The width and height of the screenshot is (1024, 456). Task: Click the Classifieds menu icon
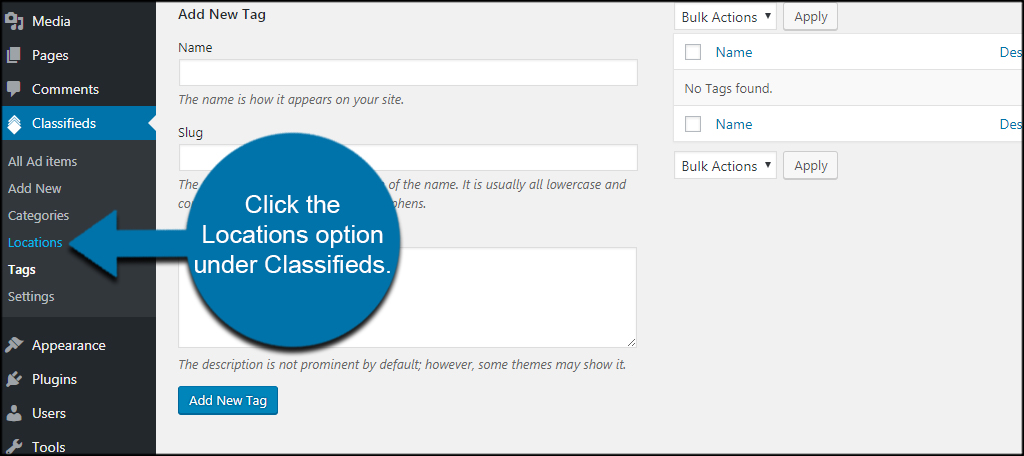click(x=14, y=123)
